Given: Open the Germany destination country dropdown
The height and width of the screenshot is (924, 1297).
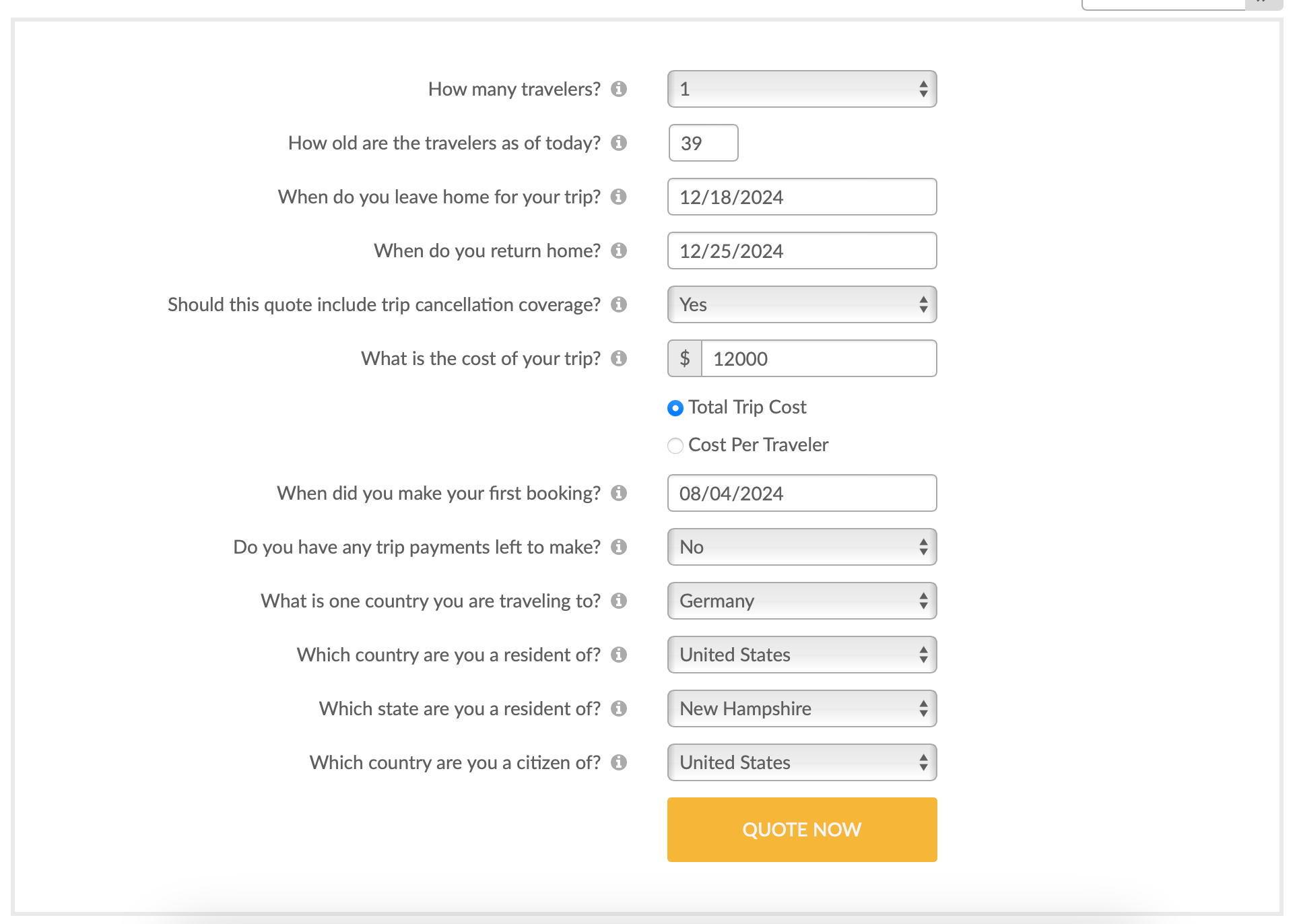Looking at the screenshot, I should click(801, 601).
